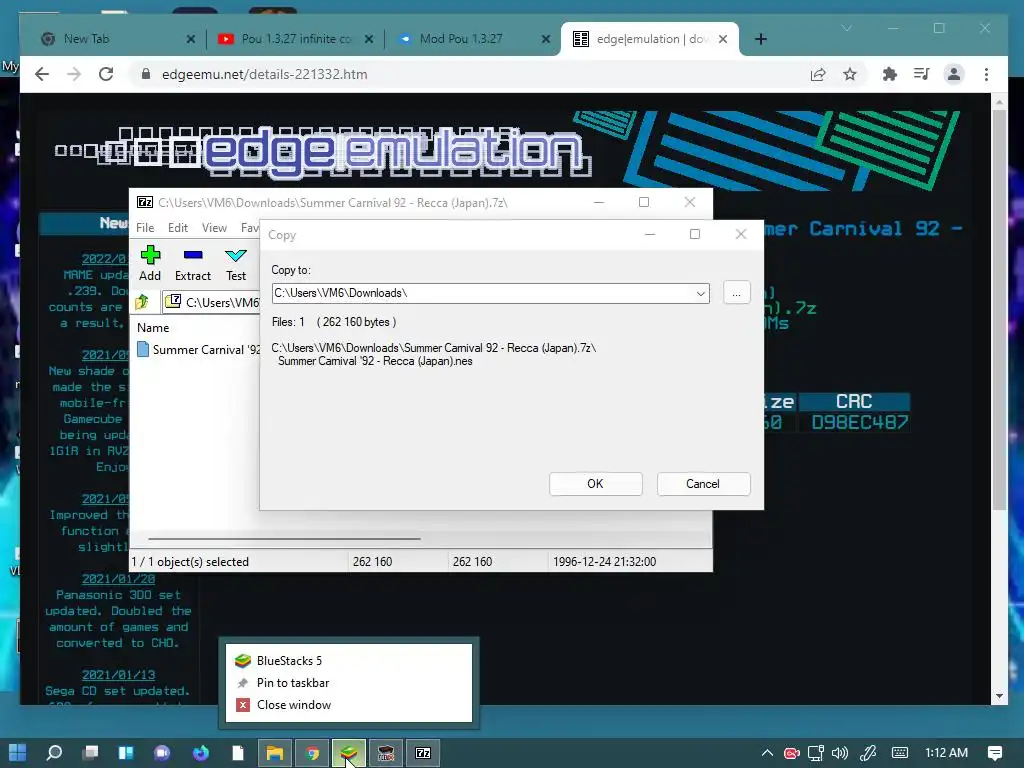Switch to Chrome on the taskbar
The image size is (1024, 768).
tap(312, 753)
